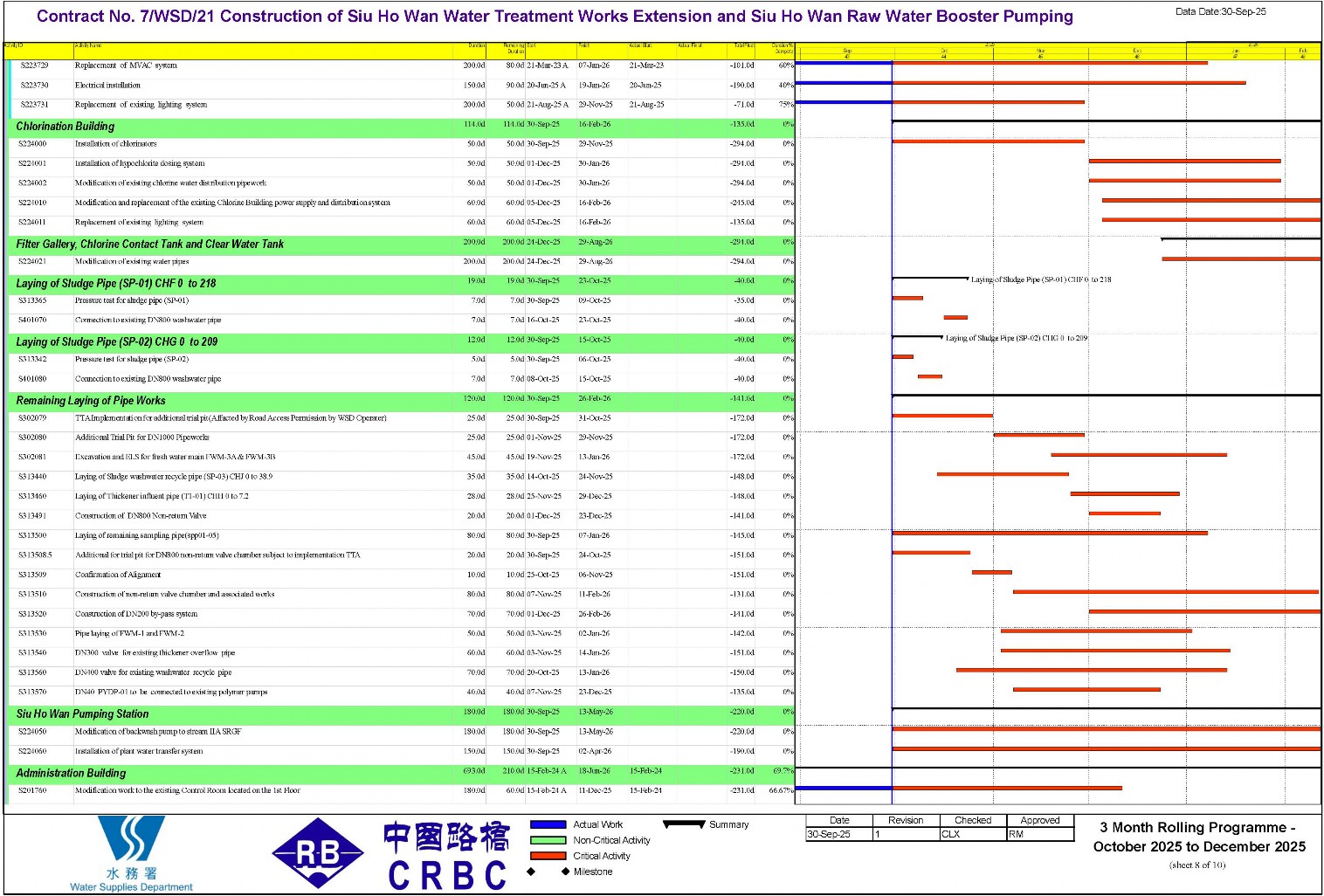Click the Water Supplies Department caption text
1324x896 pixels.
coord(132,887)
